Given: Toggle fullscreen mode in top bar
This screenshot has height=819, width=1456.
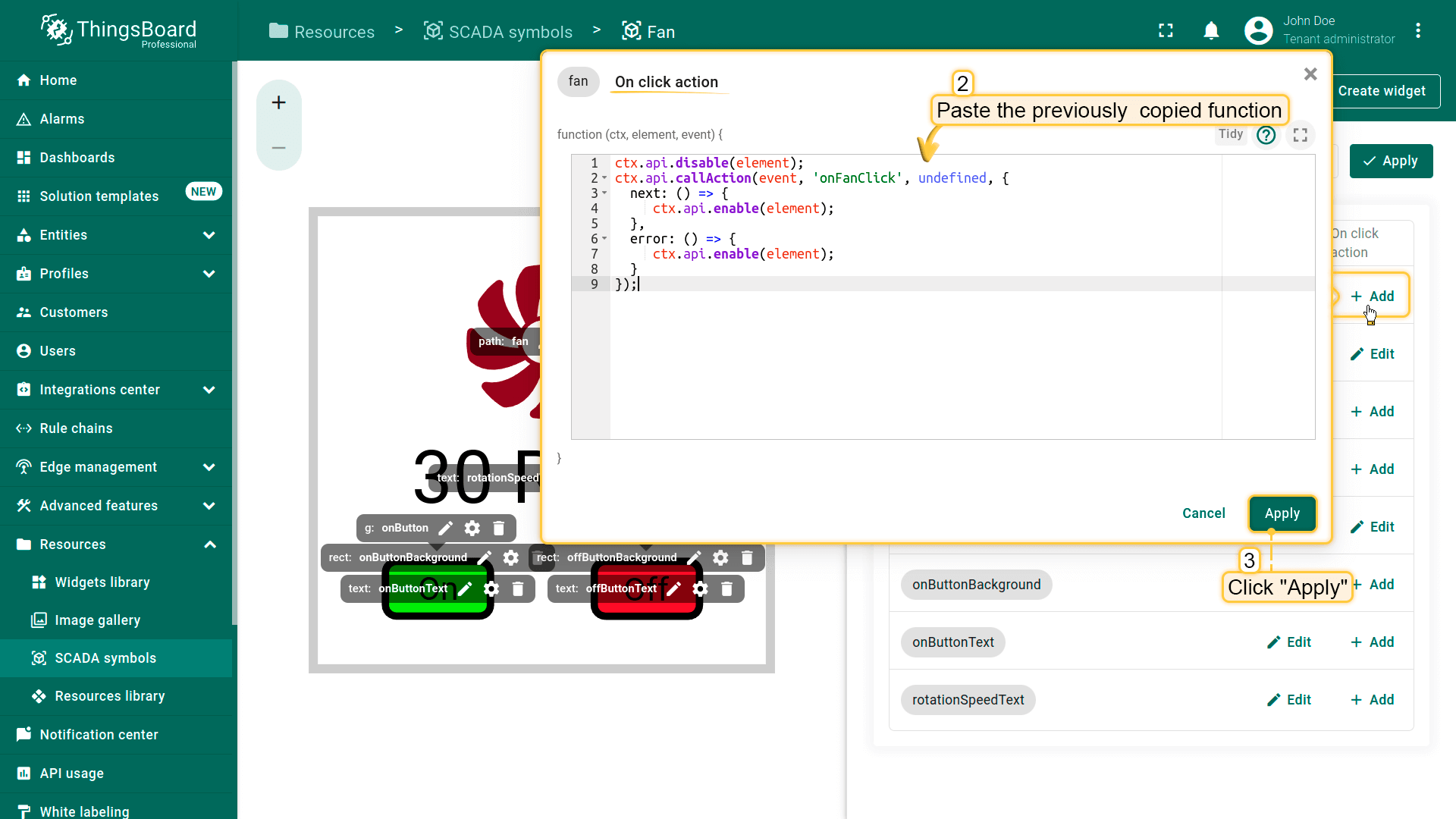Looking at the screenshot, I should click(x=1166, y=31).
